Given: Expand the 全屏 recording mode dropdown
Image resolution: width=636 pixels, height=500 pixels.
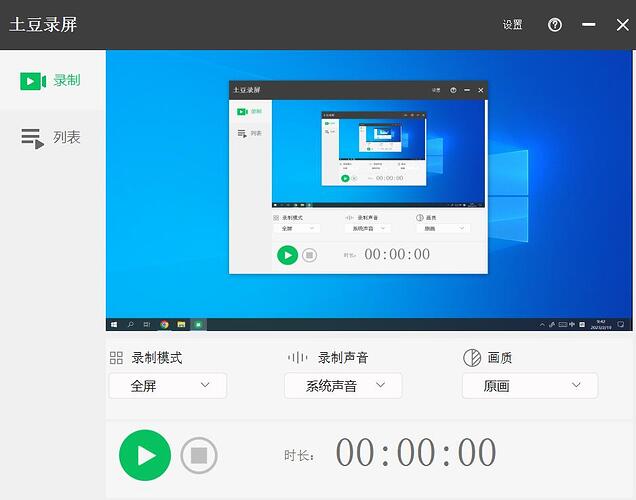Looking at the screenshot, I should coord(168,385).
